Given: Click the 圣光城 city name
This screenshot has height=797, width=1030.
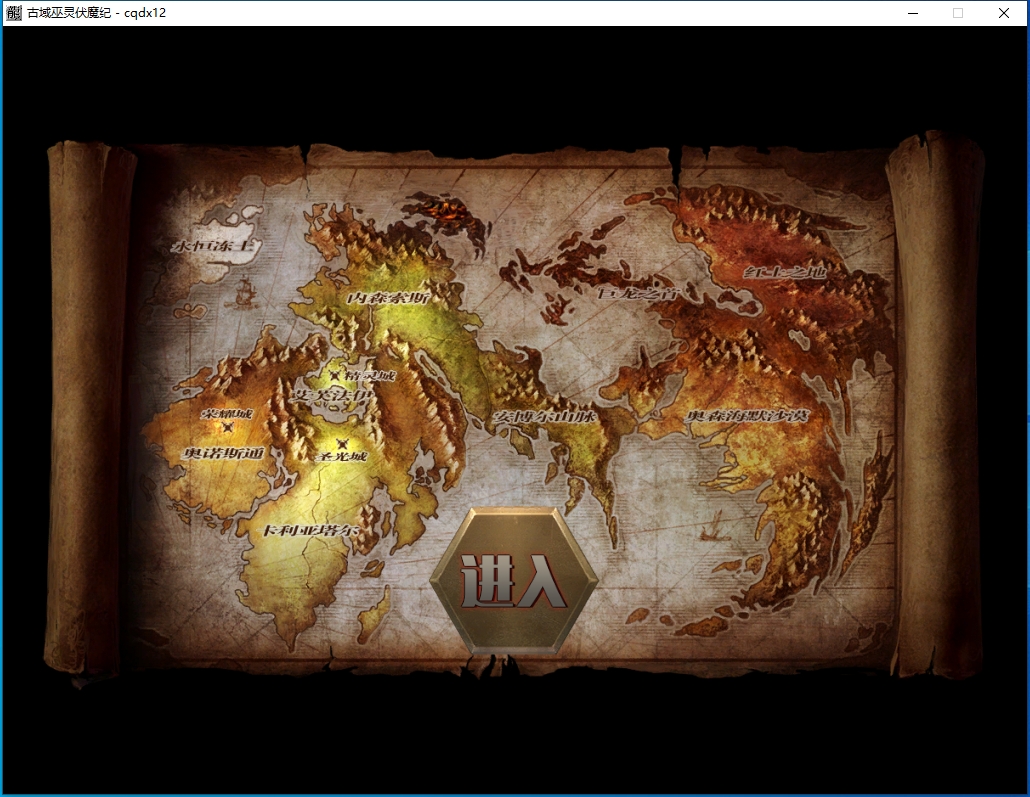Looking at the screenshot, I should pyautogui.click(x=341, y=456).
